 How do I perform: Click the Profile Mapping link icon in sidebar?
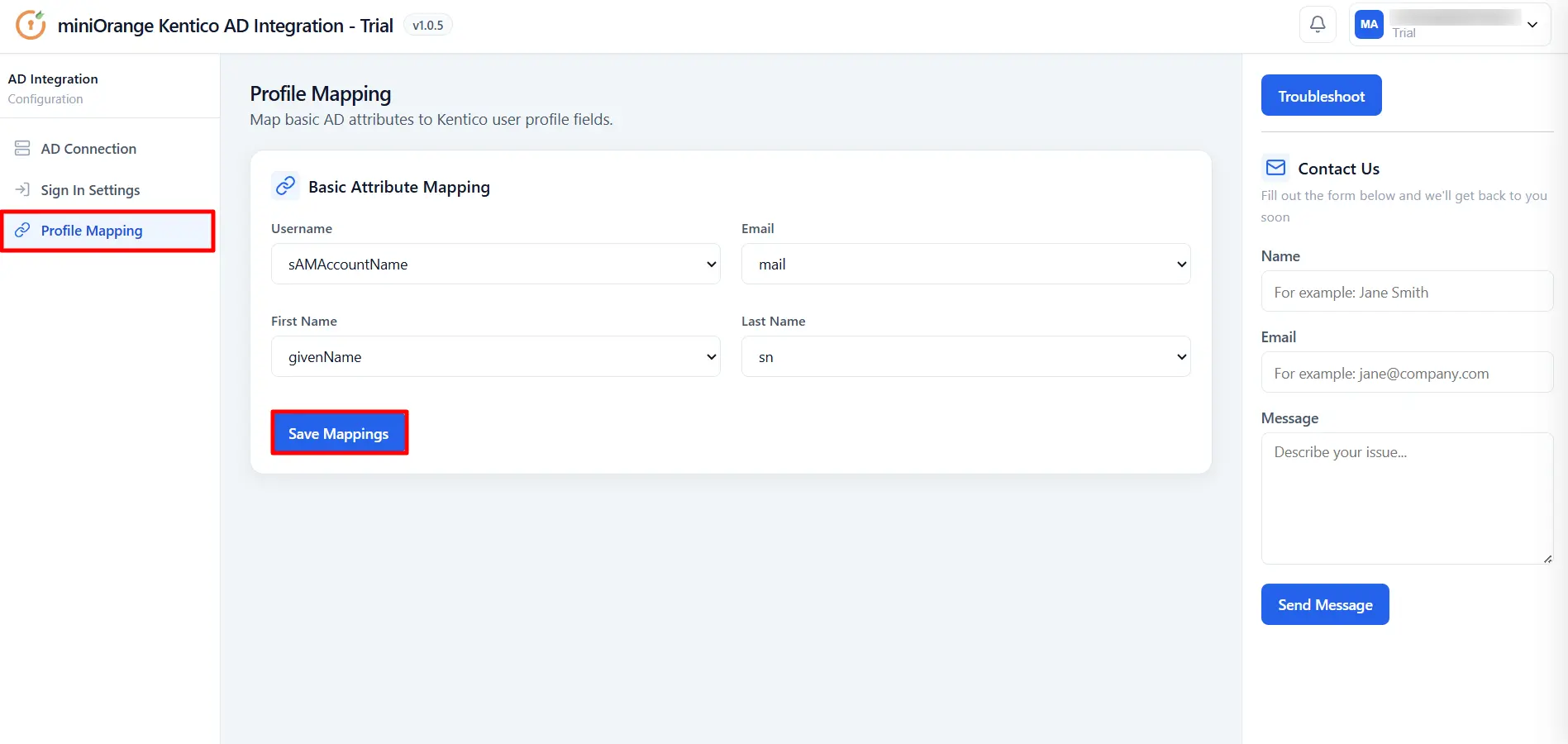coord(22,230)
